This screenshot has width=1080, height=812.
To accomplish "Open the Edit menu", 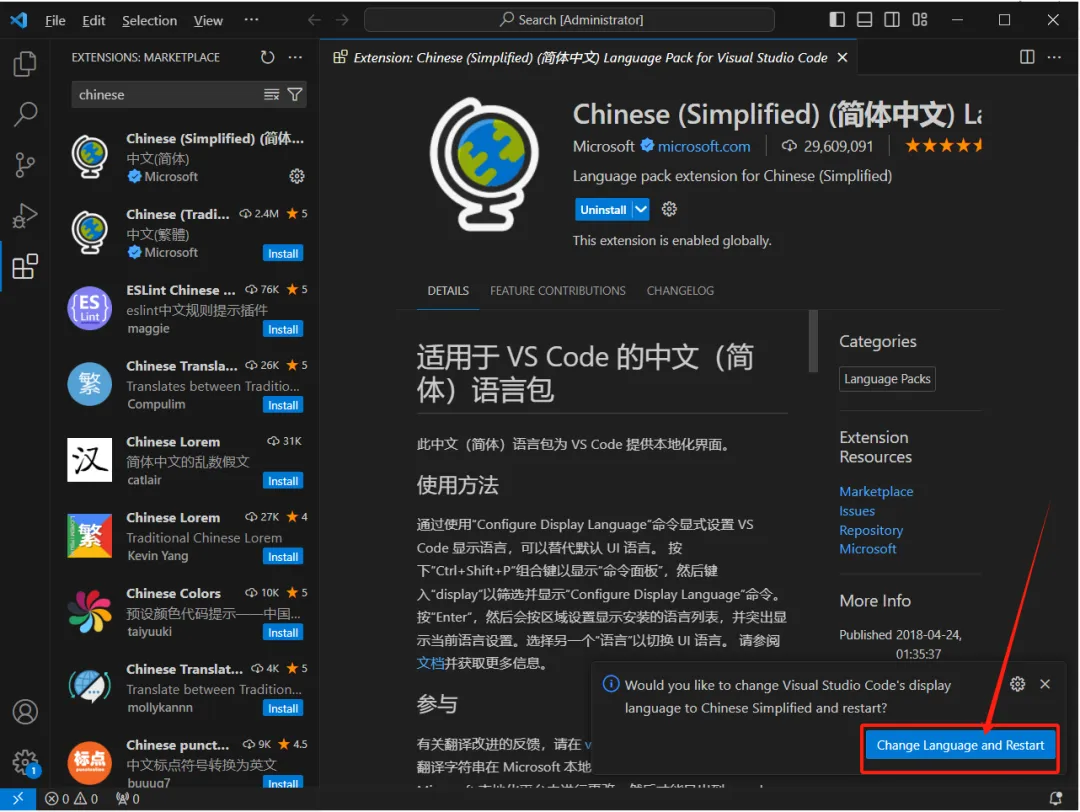I will coord(94,21).
